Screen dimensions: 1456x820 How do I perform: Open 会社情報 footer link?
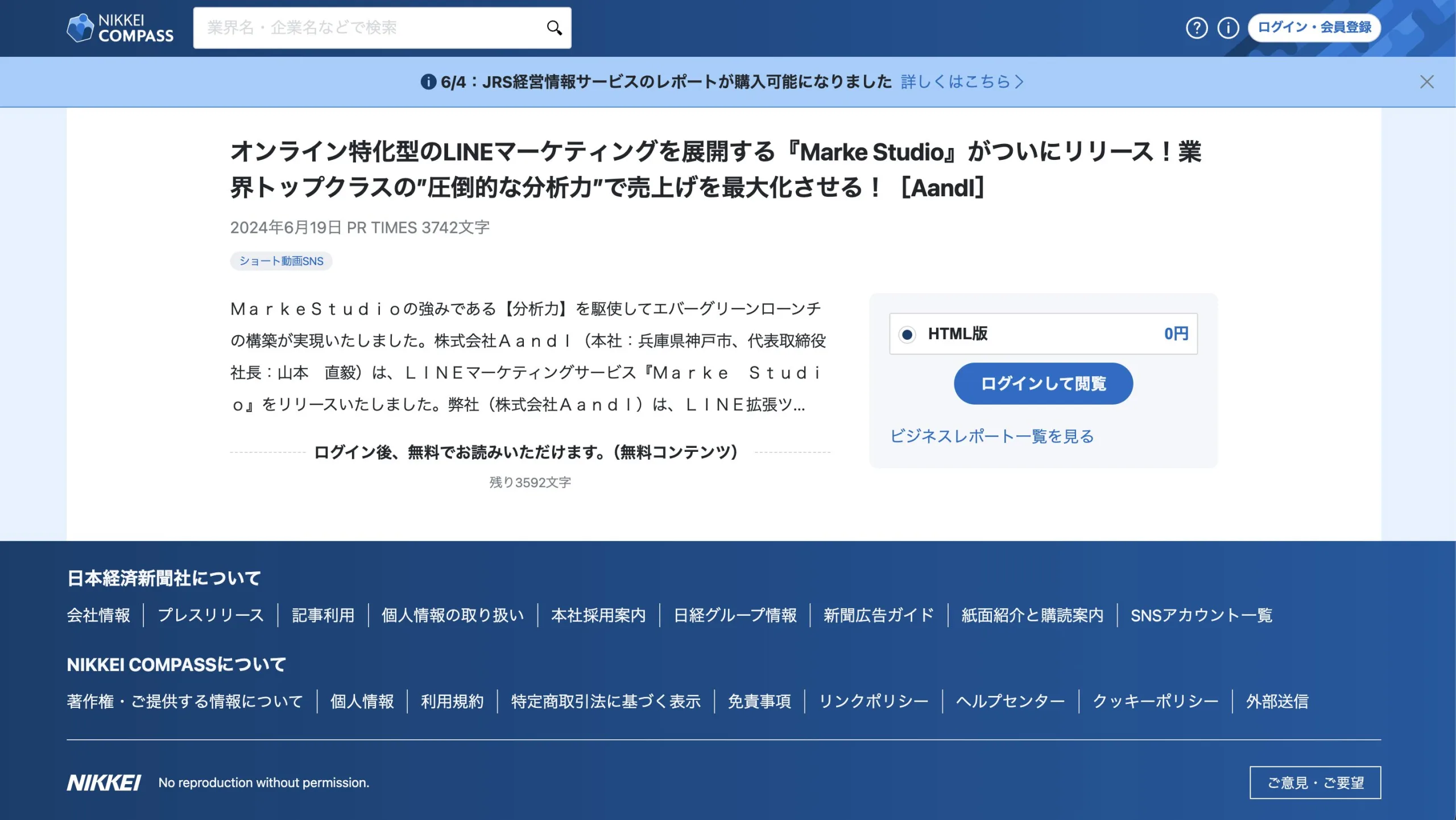click(x=98, y=615)
